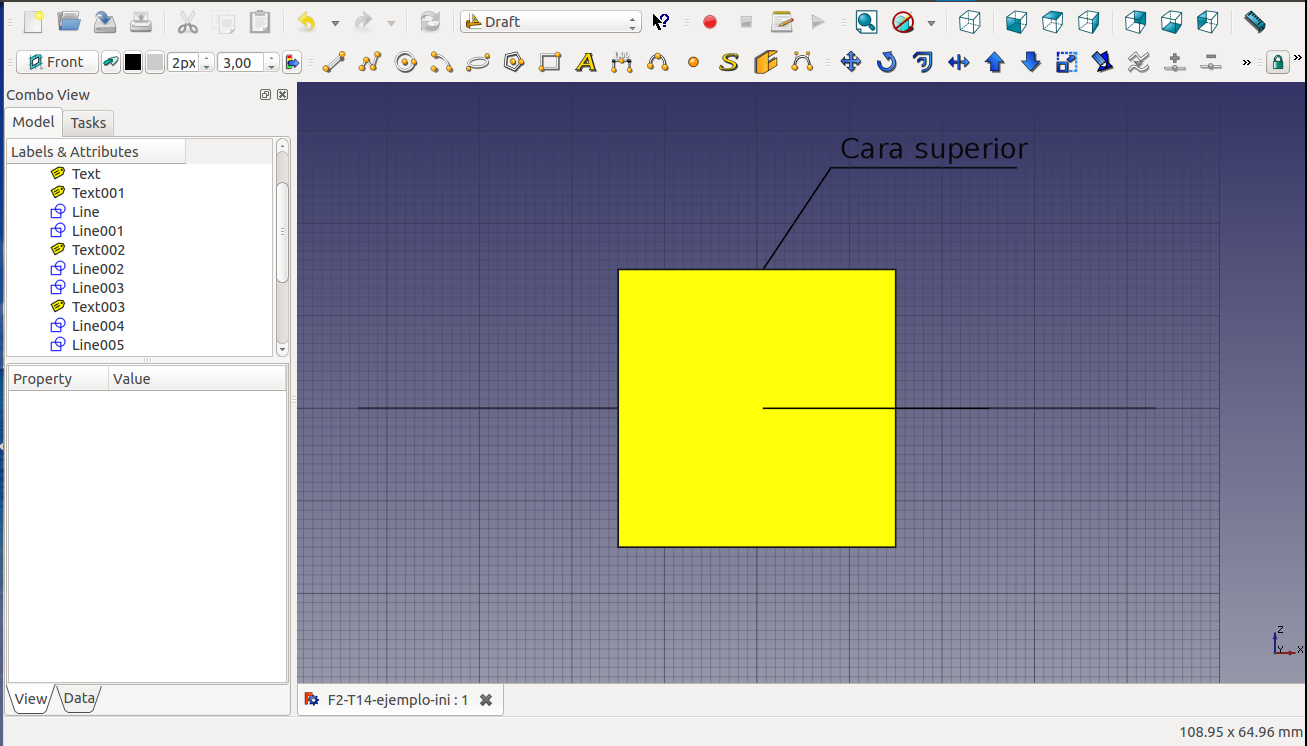Select the Rectangle drawing tool
This screenshot has width=1307, height=746.
point(550,63)
